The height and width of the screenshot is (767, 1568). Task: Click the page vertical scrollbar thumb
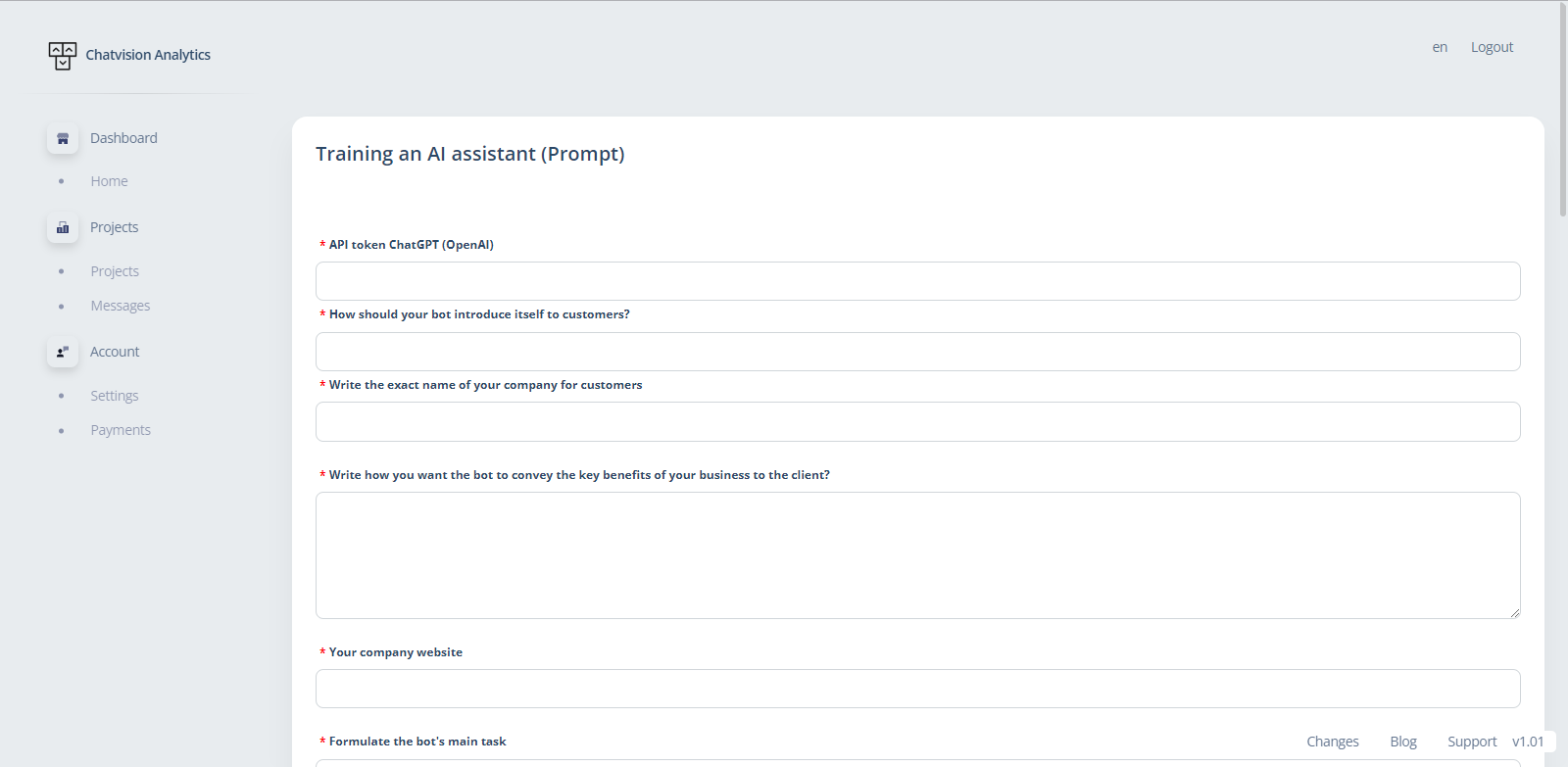coord(1563,109)
